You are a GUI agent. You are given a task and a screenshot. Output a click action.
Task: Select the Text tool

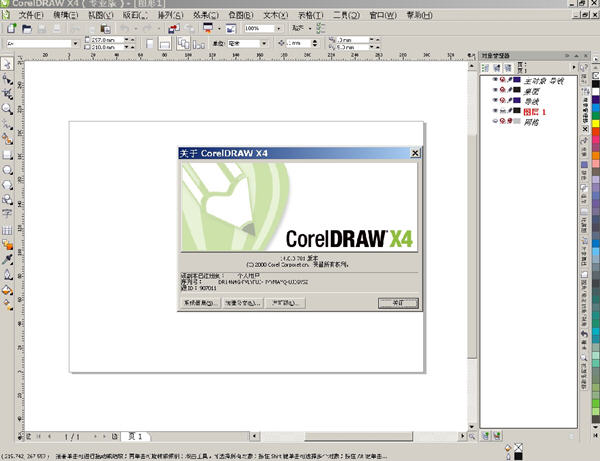tap(7, 213)
